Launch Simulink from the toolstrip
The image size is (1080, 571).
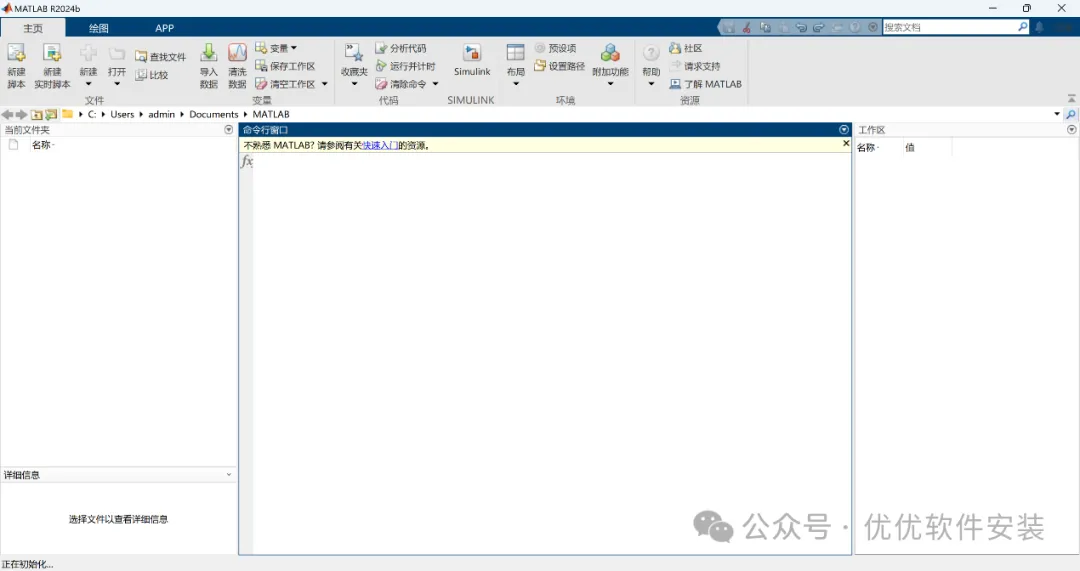[x=472, y=59]
